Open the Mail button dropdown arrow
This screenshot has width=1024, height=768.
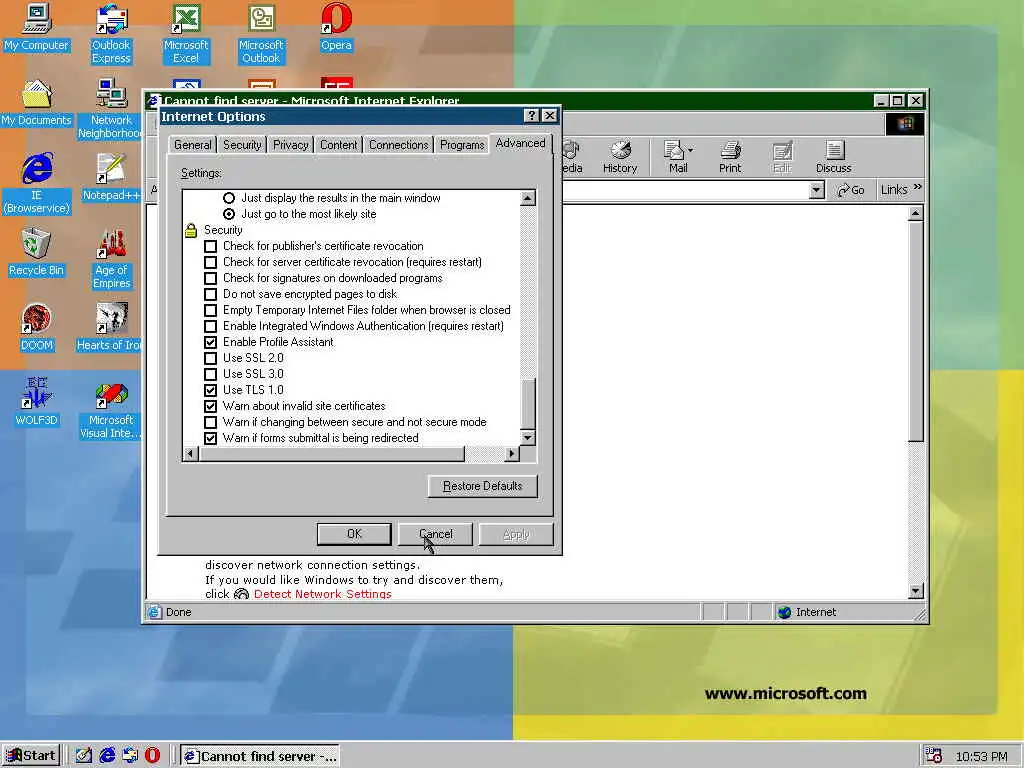690,151
